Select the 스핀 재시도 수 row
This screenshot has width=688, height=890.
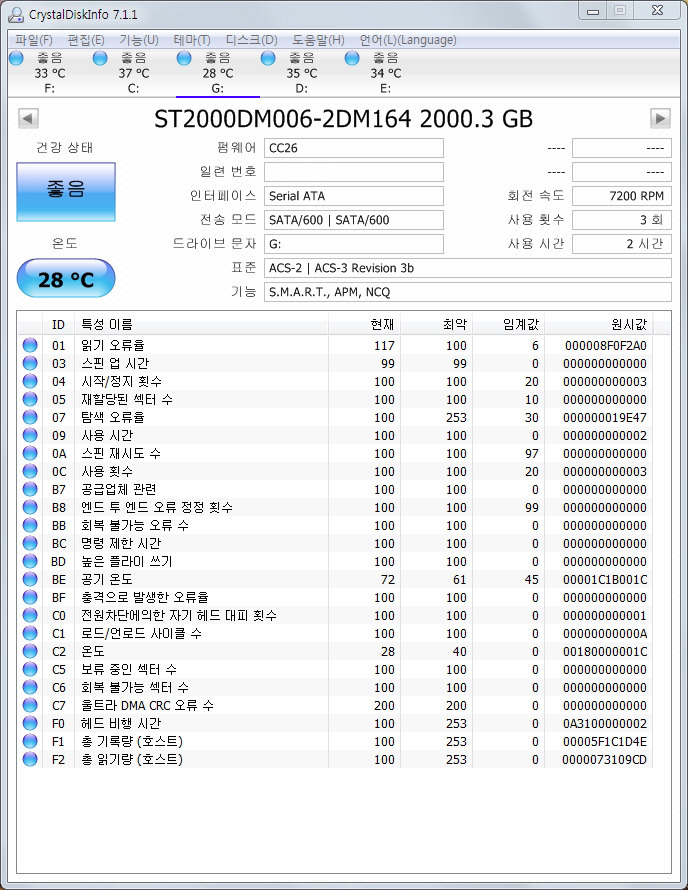coord(335,453)
